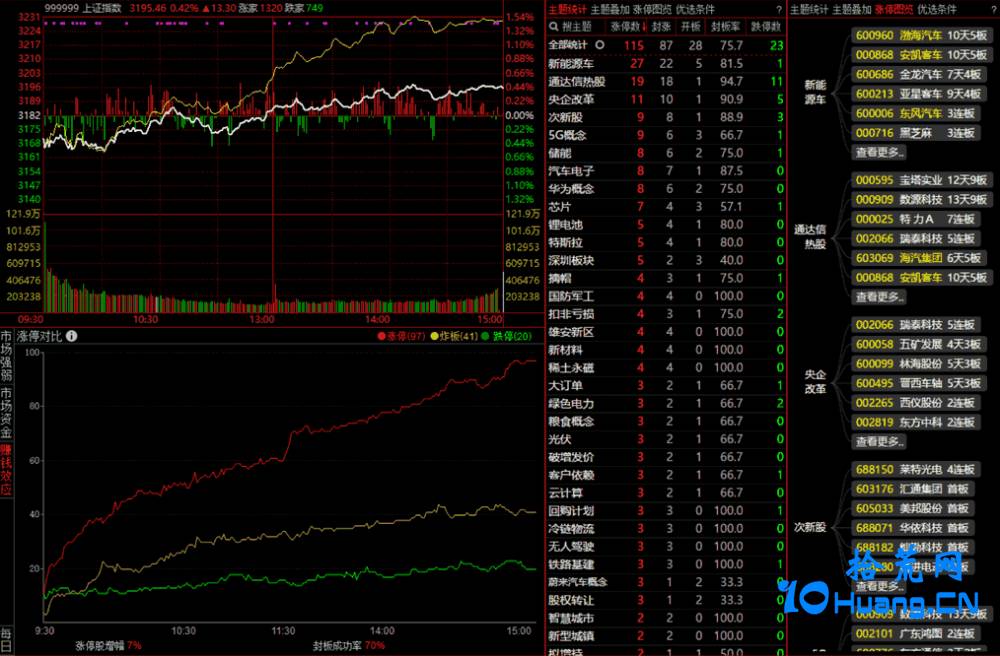This screenshot has width=1000, height=656.
Task: Click the help question mark above the theme table
Action: (779, 10)
